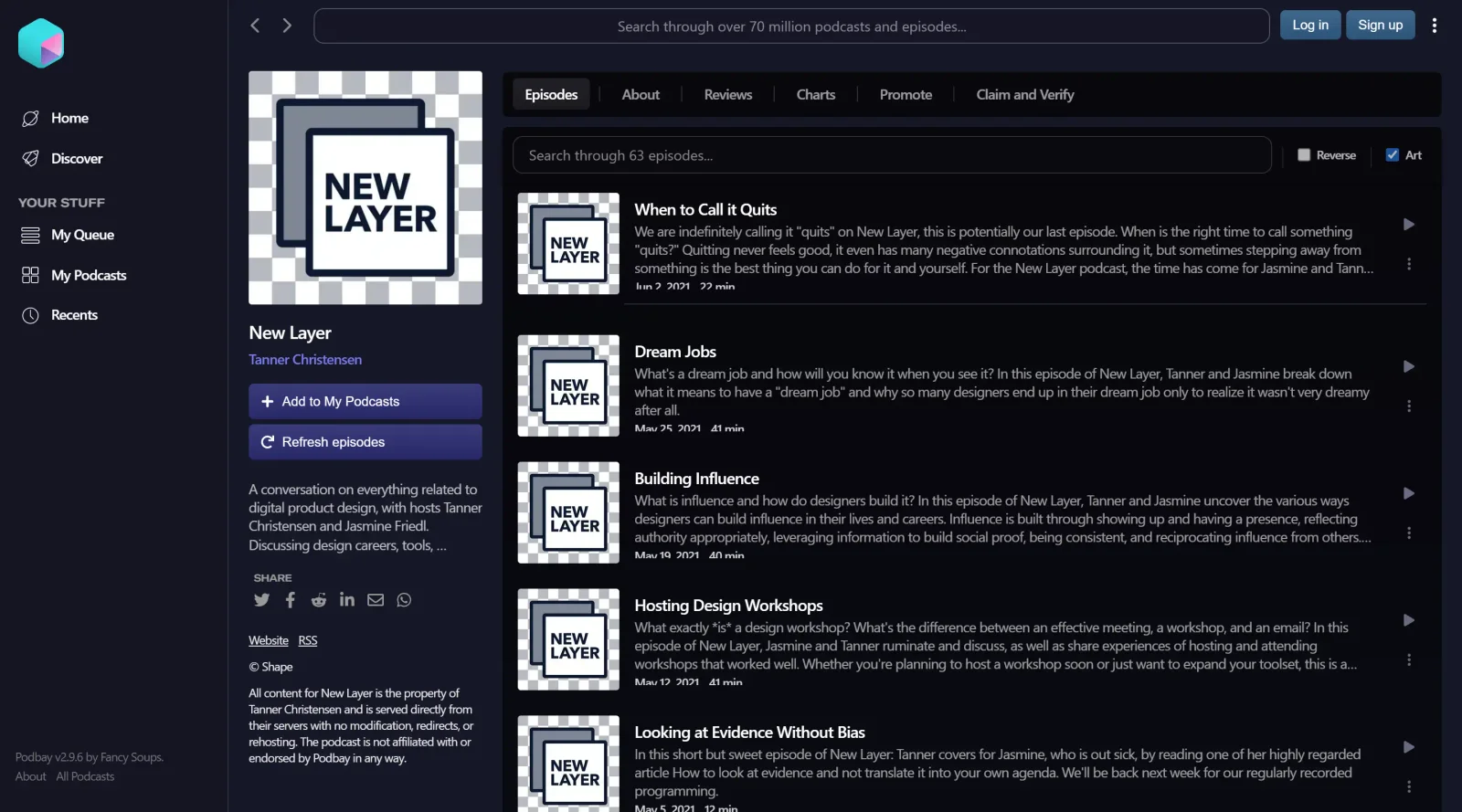The width and height of the screenshot is (1462, 812).
Task: Share podcast on Twitter
Action: pyautogui.click(x=262, y=600)
